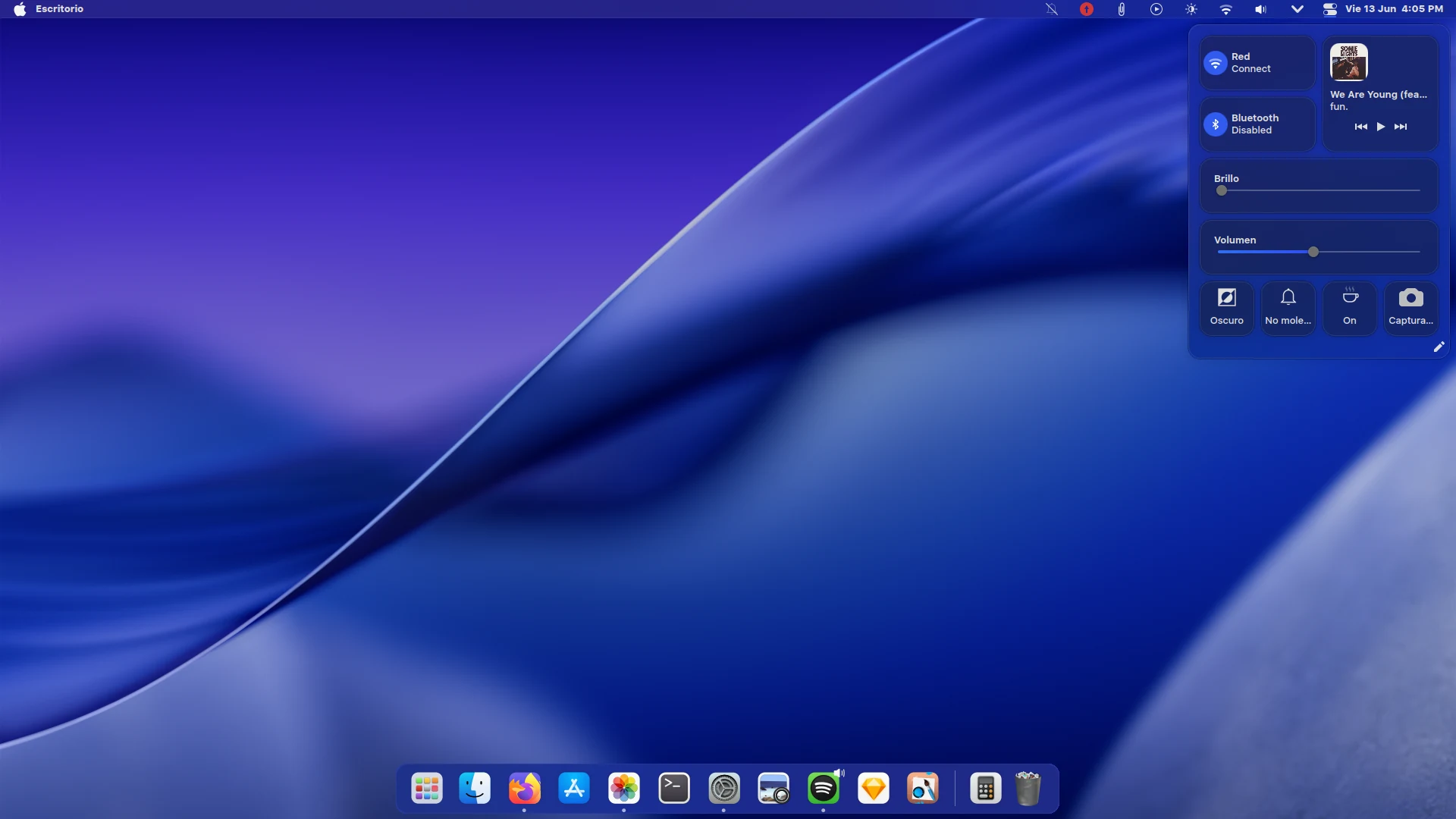Open the Wi-Fi menu bar icon
This screenshot has height=819, width=1456.
[x=1226, y=9]
